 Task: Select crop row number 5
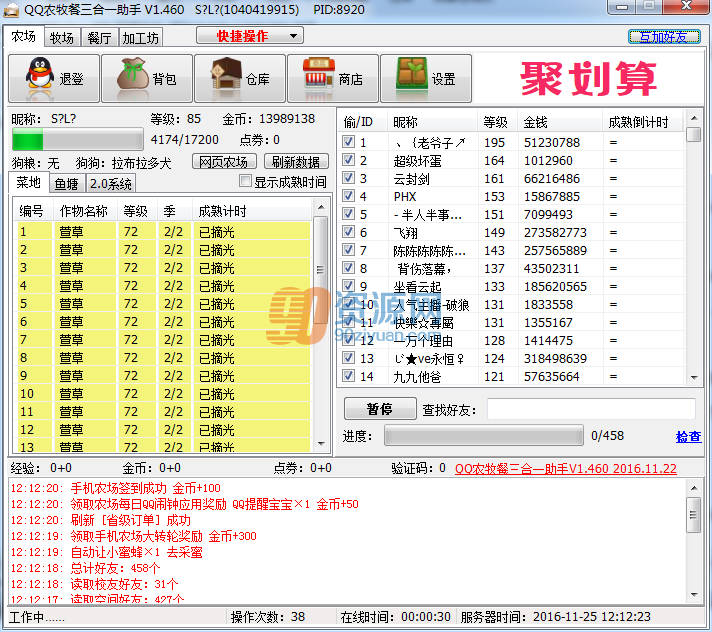(x=164, y=304)
